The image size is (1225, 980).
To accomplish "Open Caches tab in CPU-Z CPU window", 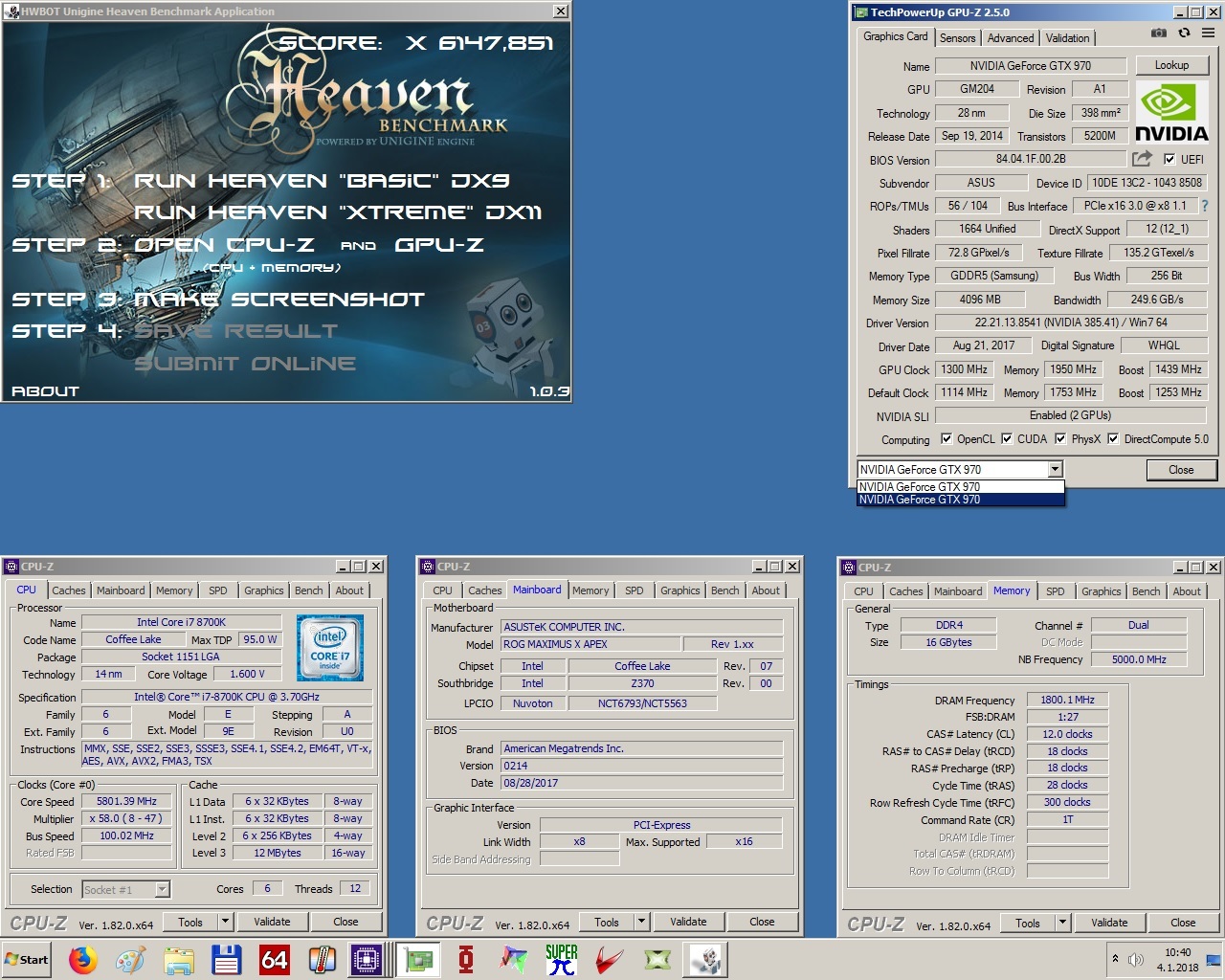I will pyautogui.click(x=69, y=590).
